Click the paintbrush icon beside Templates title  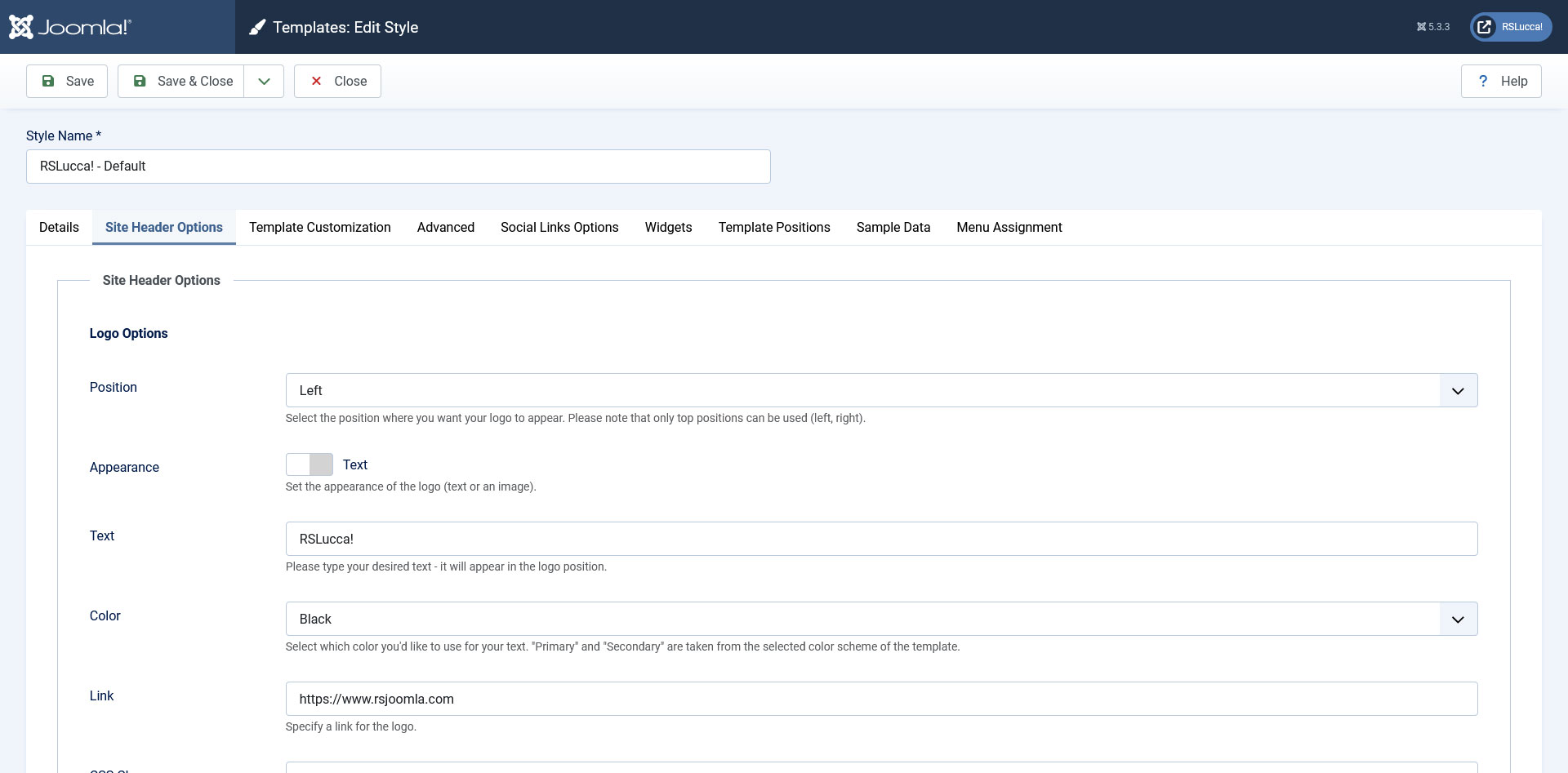coord(257,28)
